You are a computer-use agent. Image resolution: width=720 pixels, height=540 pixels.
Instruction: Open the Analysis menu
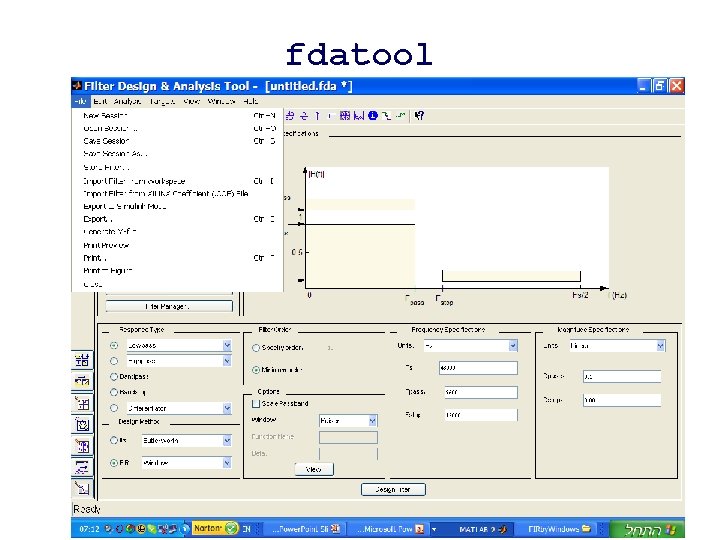[127, 101]
